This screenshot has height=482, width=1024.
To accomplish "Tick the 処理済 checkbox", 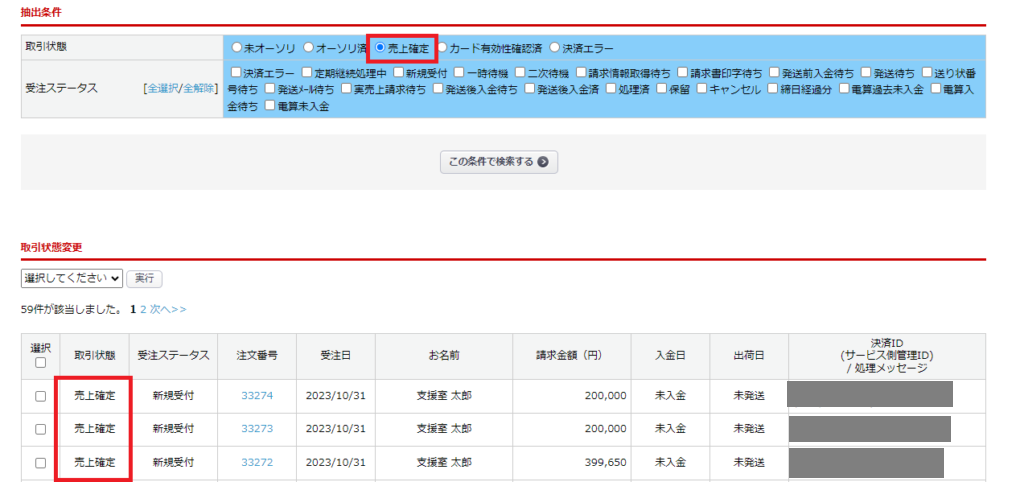I will (x=610, y=89).
